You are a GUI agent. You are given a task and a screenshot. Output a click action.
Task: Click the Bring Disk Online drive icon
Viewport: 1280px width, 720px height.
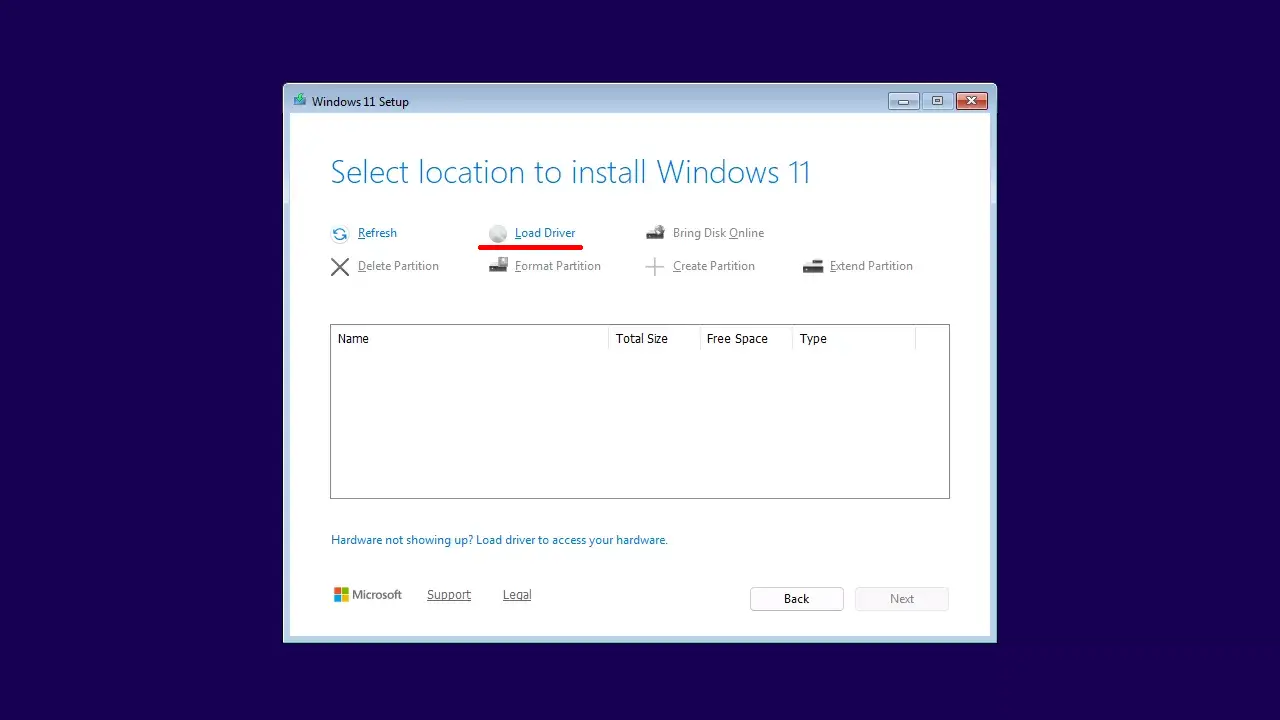pyautogui.click(x=655, y=233)
